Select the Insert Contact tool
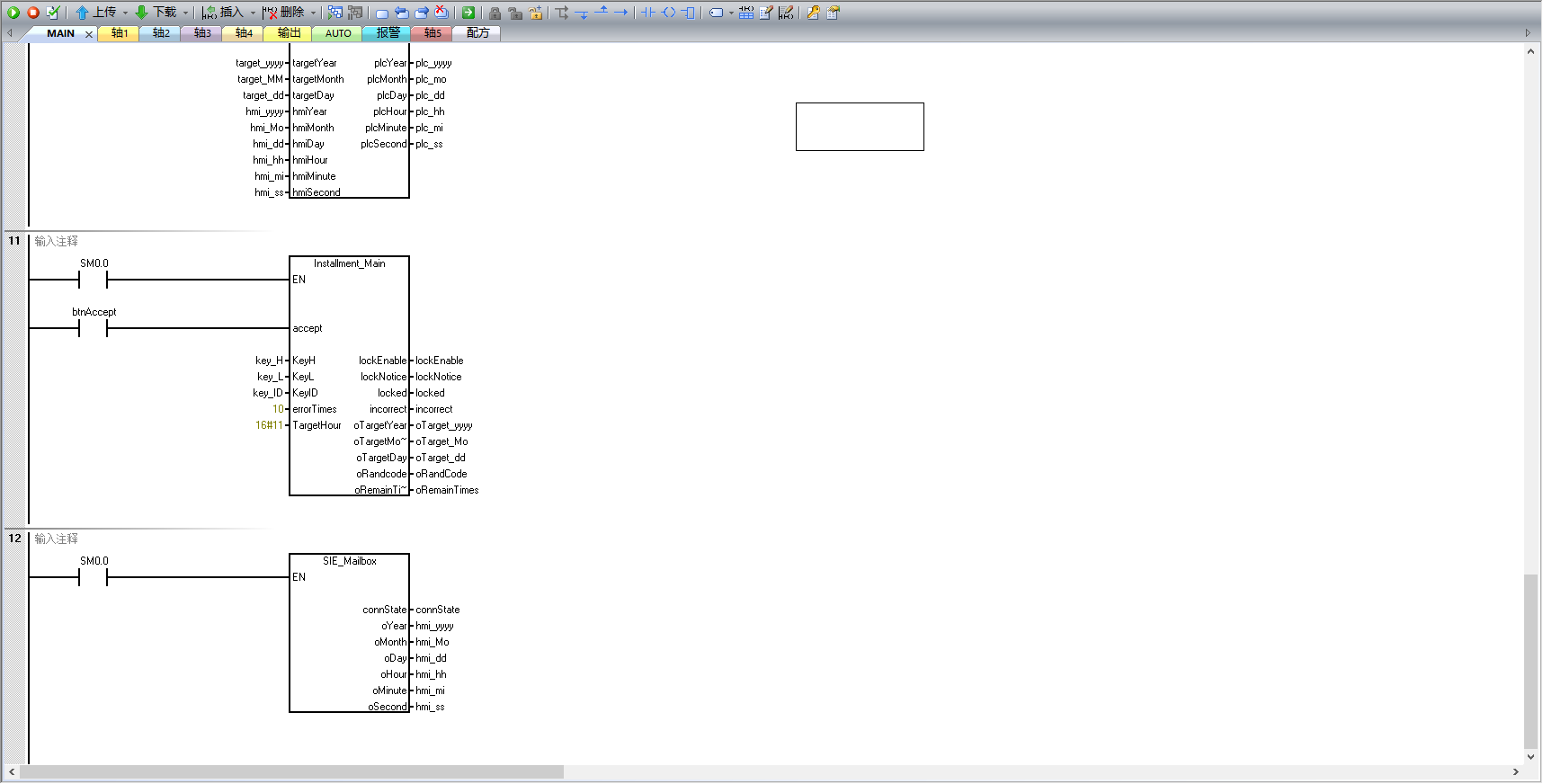Screen dimensions: 1543x784 point(647,13)
